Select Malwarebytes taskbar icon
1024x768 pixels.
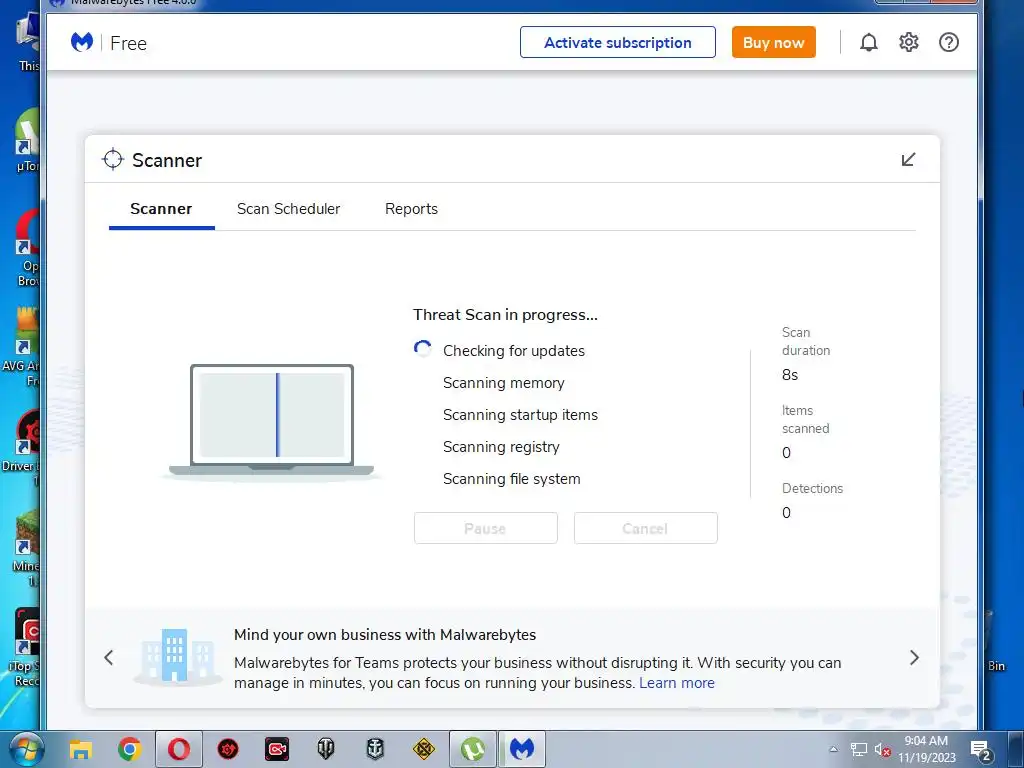[x=522, y=749]
